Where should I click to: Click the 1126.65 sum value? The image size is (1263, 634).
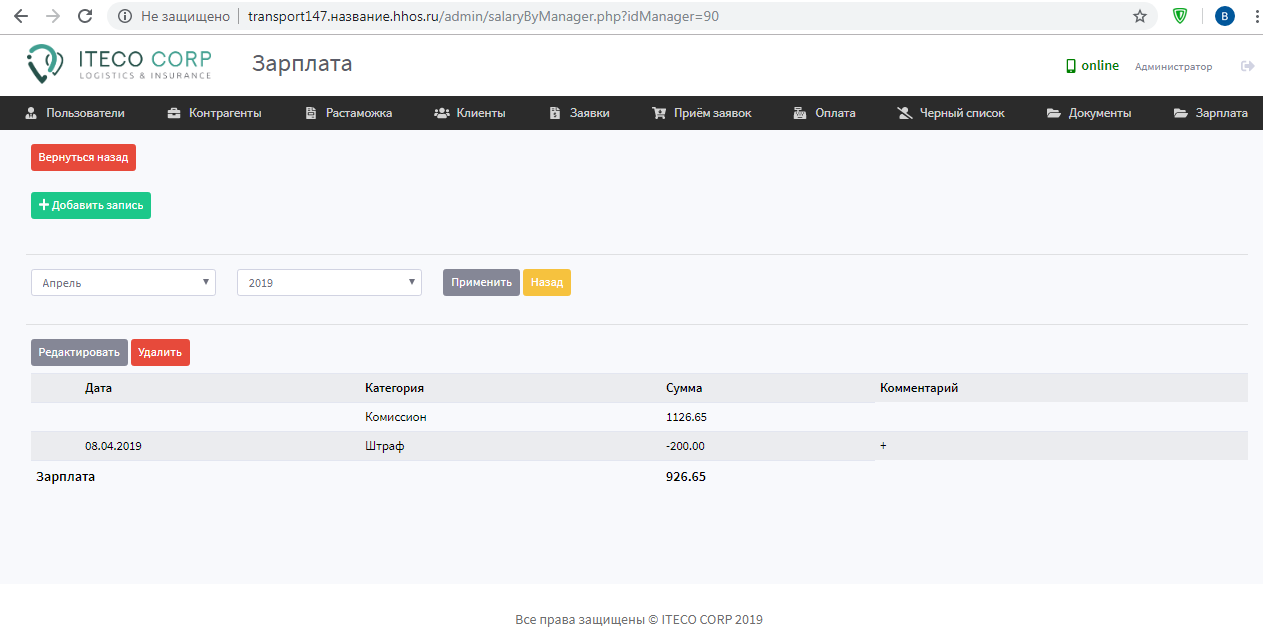click(686, 417)
